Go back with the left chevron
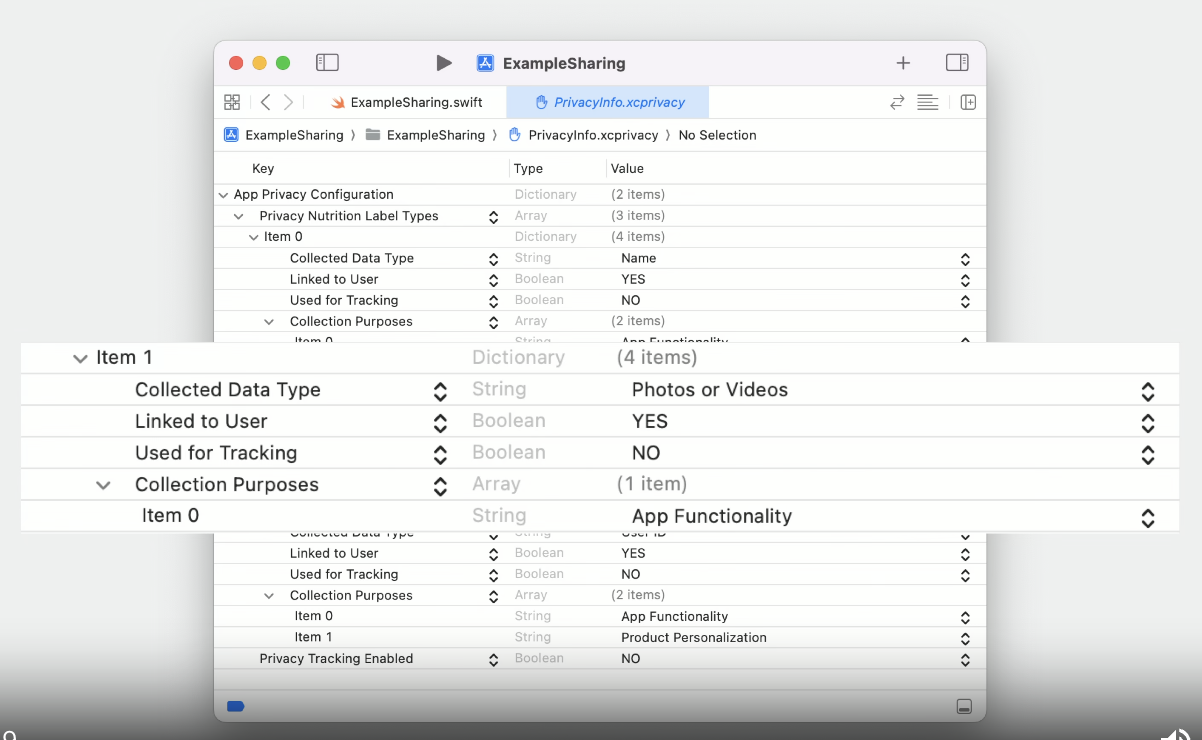This screenshot has height=740, width=1202. coord(265,102)
